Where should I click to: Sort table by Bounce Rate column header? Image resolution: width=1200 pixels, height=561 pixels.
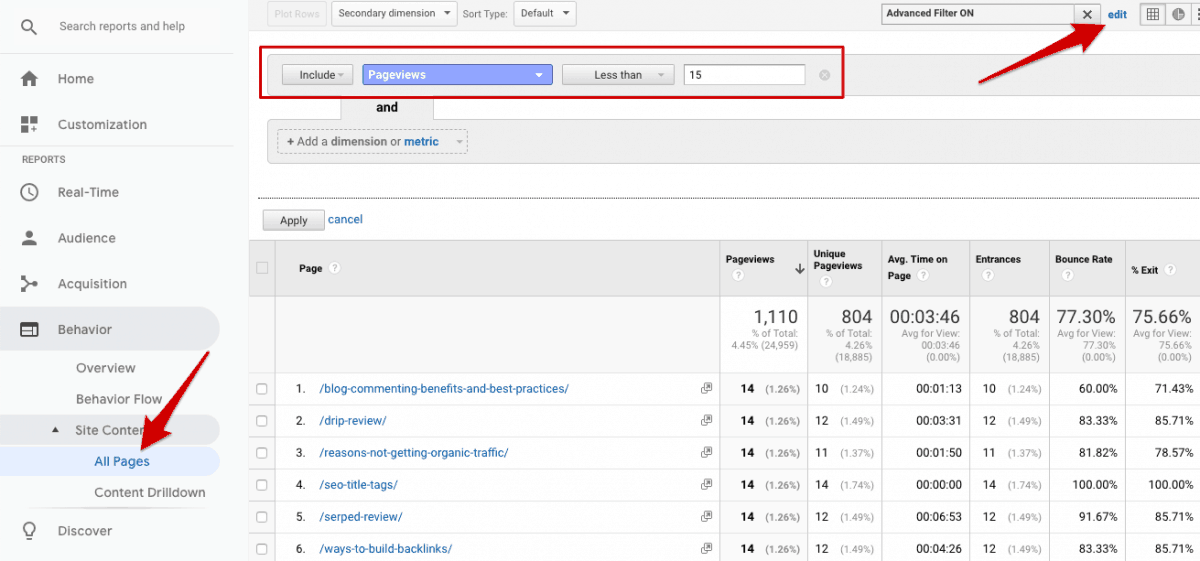(1083, 259)
